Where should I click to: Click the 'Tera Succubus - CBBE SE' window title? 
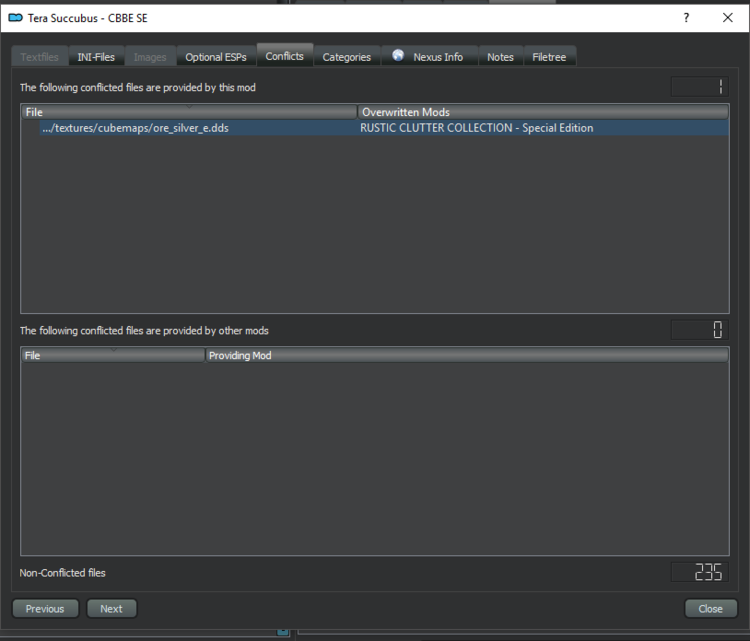coord(88,18)
